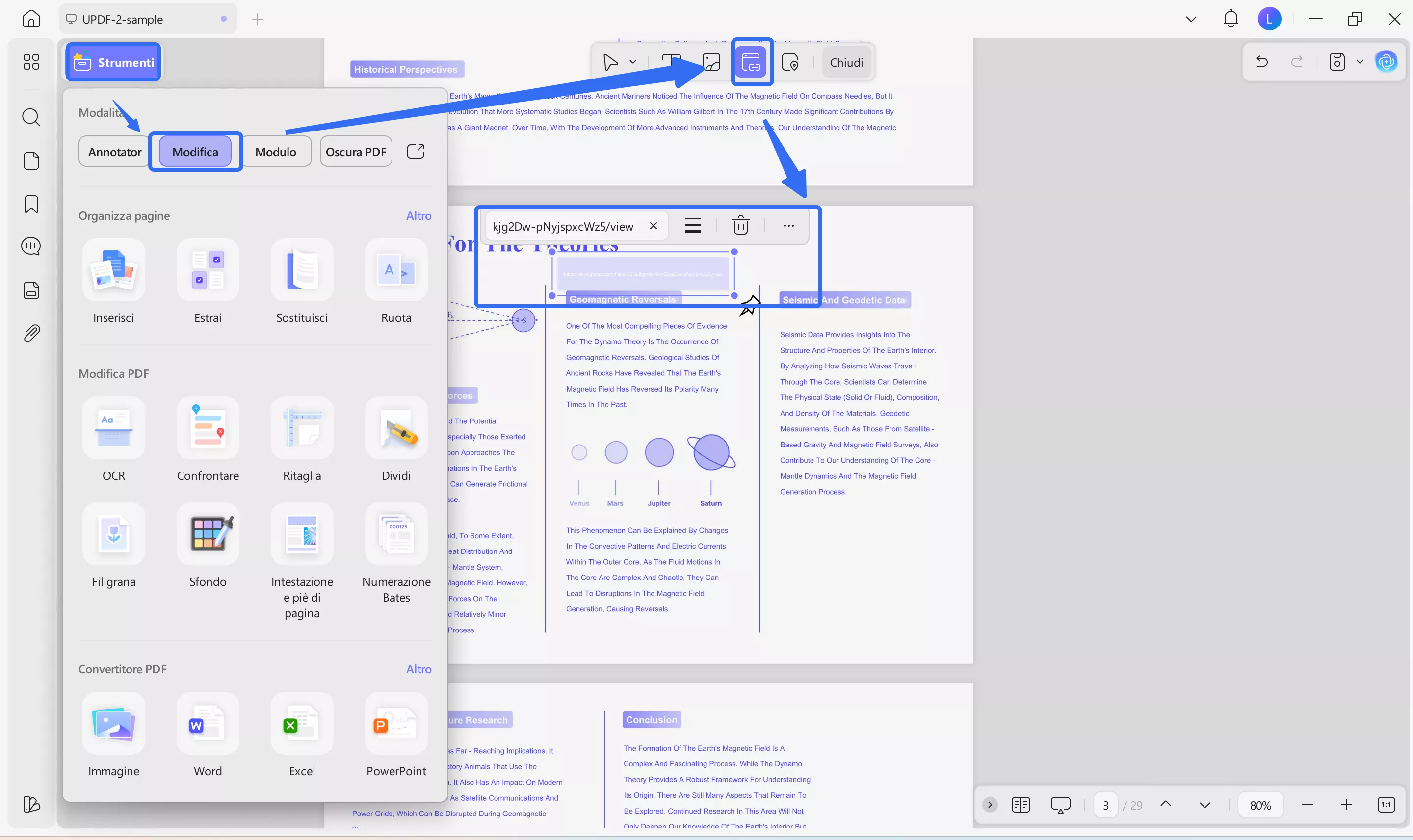Delete the link using the trash icon

tap(740, 225)
